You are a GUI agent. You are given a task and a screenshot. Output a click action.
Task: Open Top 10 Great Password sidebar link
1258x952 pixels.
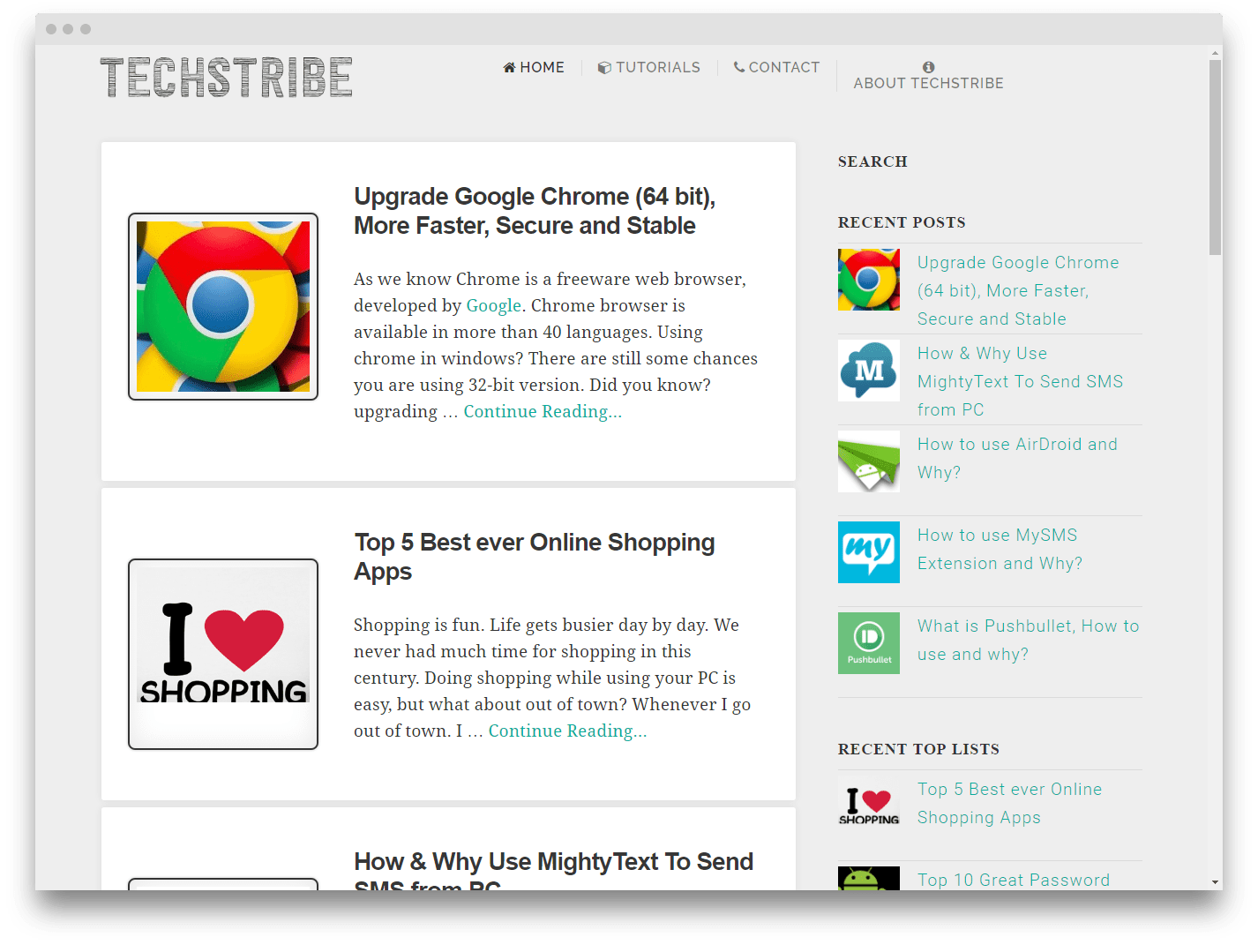point(1014,880)
